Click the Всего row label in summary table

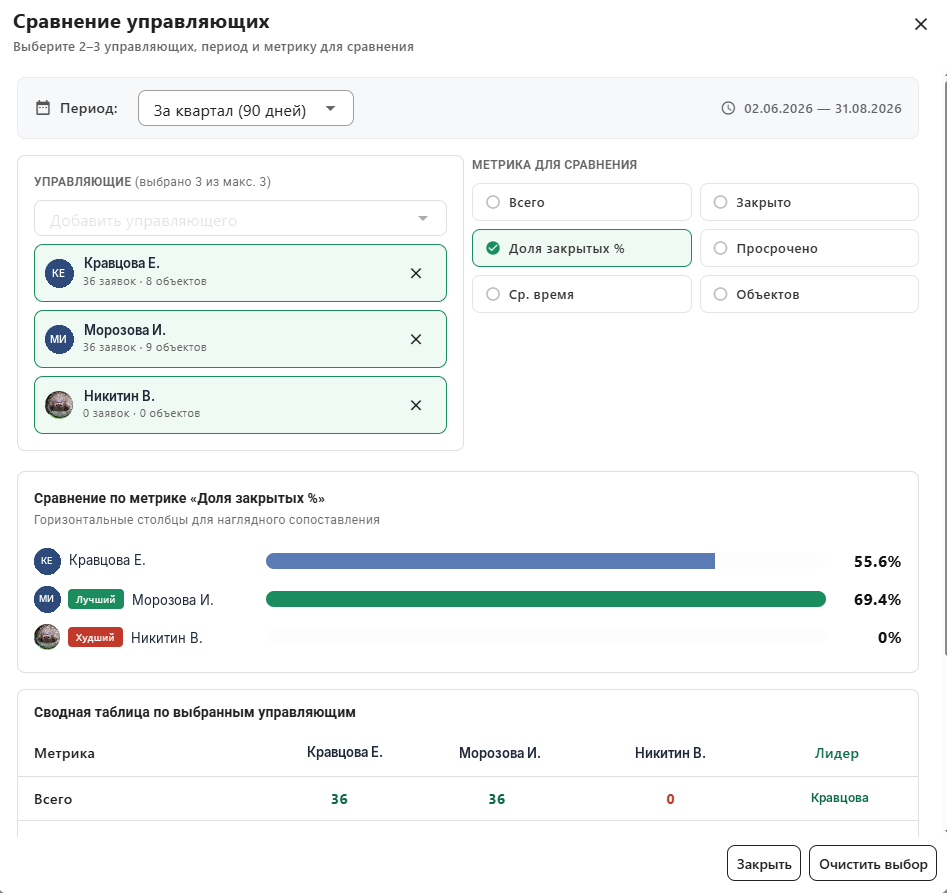53,799
